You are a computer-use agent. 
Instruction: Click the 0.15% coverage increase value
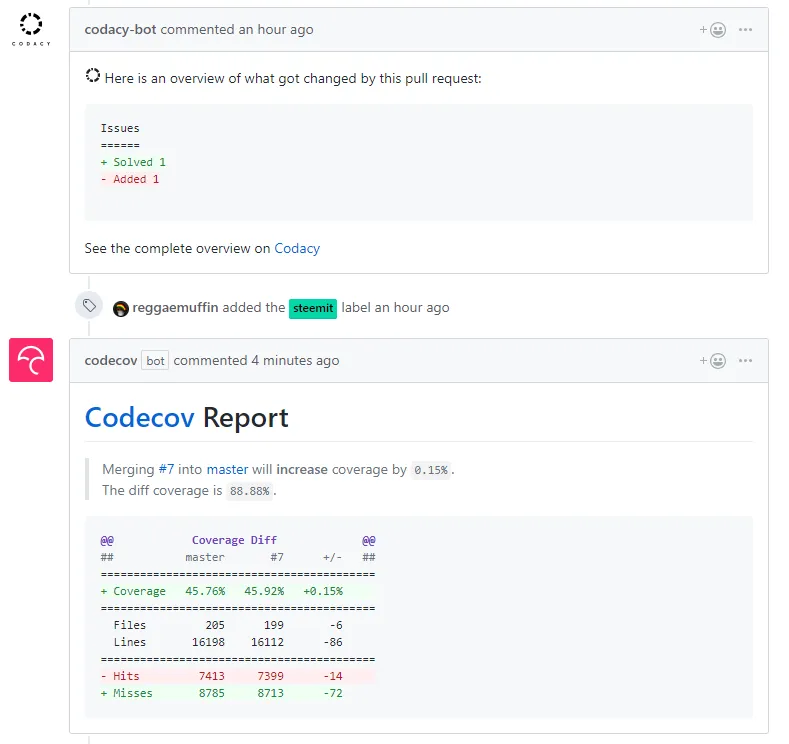pos(431,470)
